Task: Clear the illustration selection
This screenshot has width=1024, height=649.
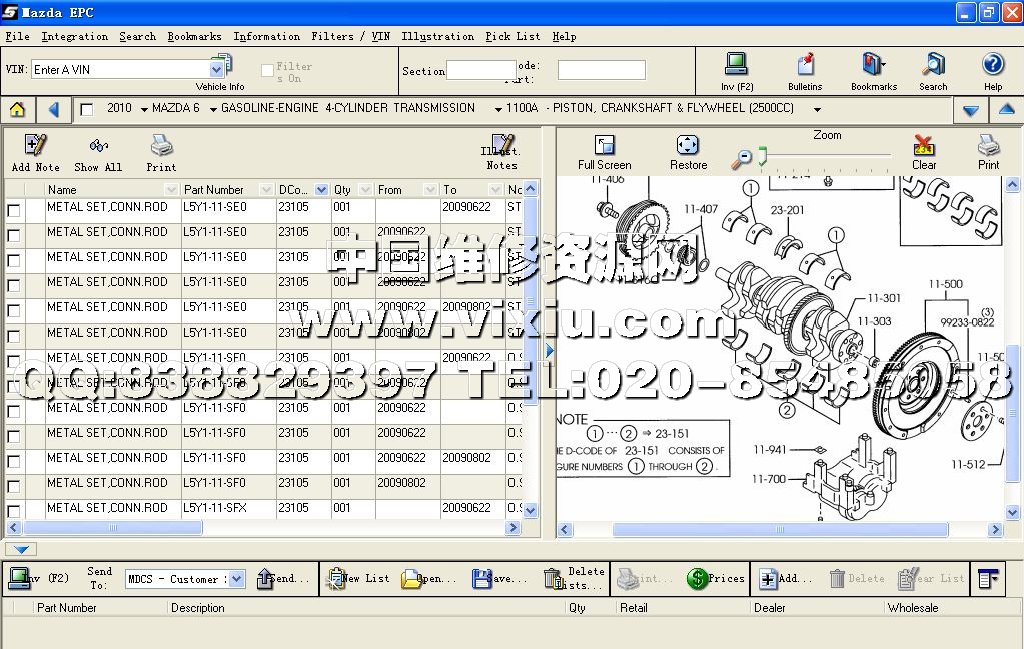Action: 924,146
